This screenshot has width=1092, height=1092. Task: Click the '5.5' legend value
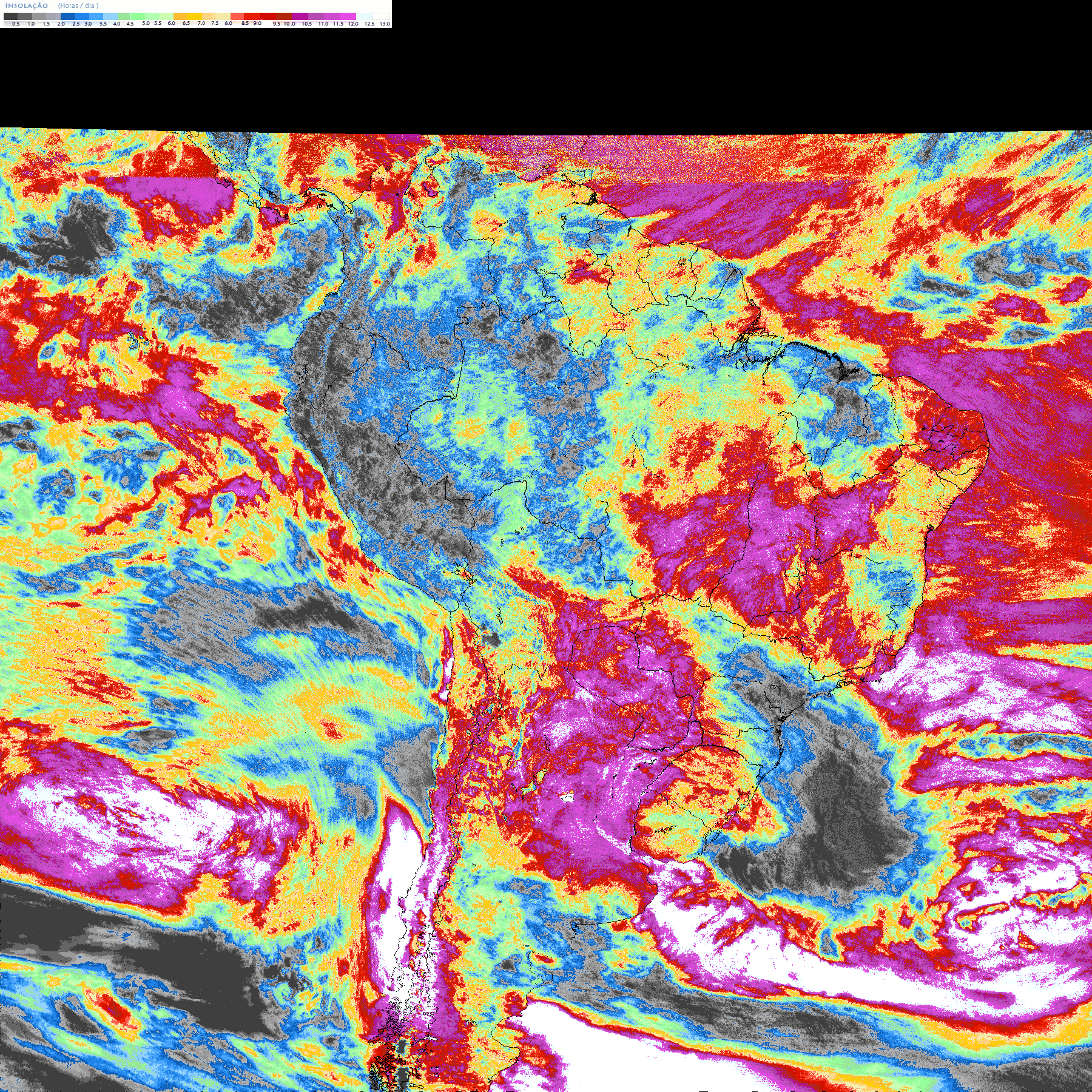pos(158,23)
